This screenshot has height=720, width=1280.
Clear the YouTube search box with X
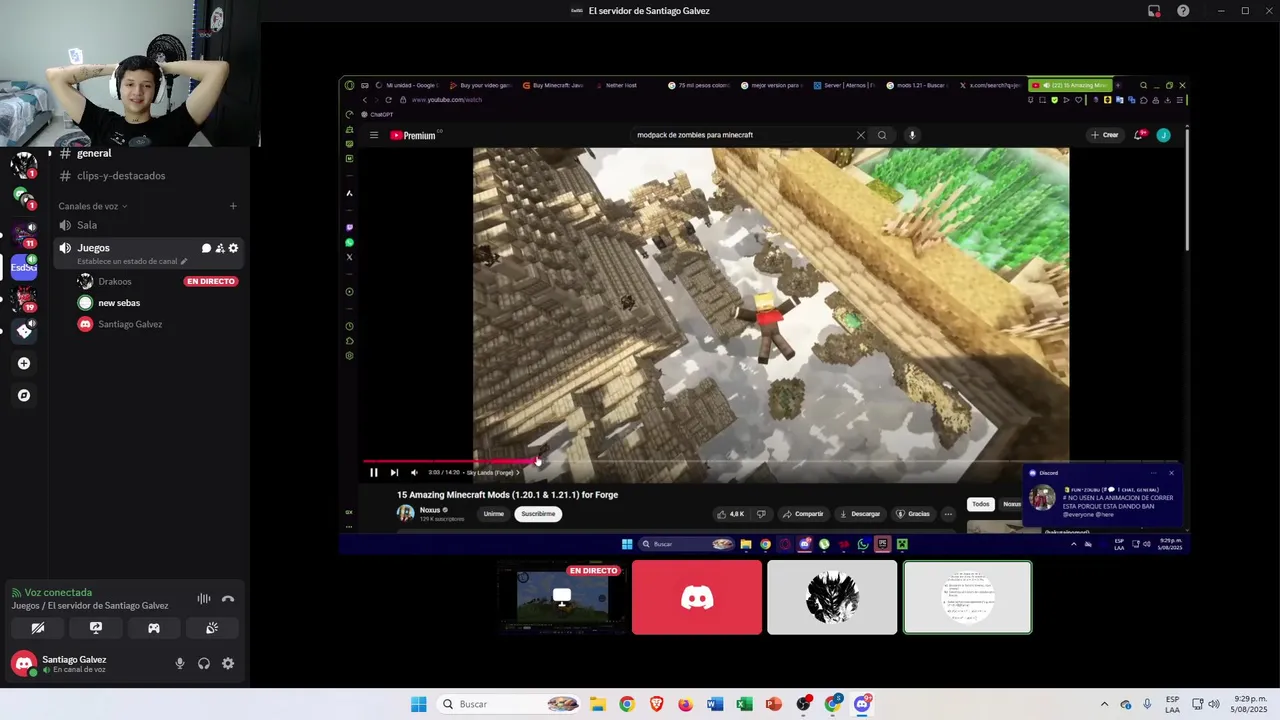pos(860,135)
